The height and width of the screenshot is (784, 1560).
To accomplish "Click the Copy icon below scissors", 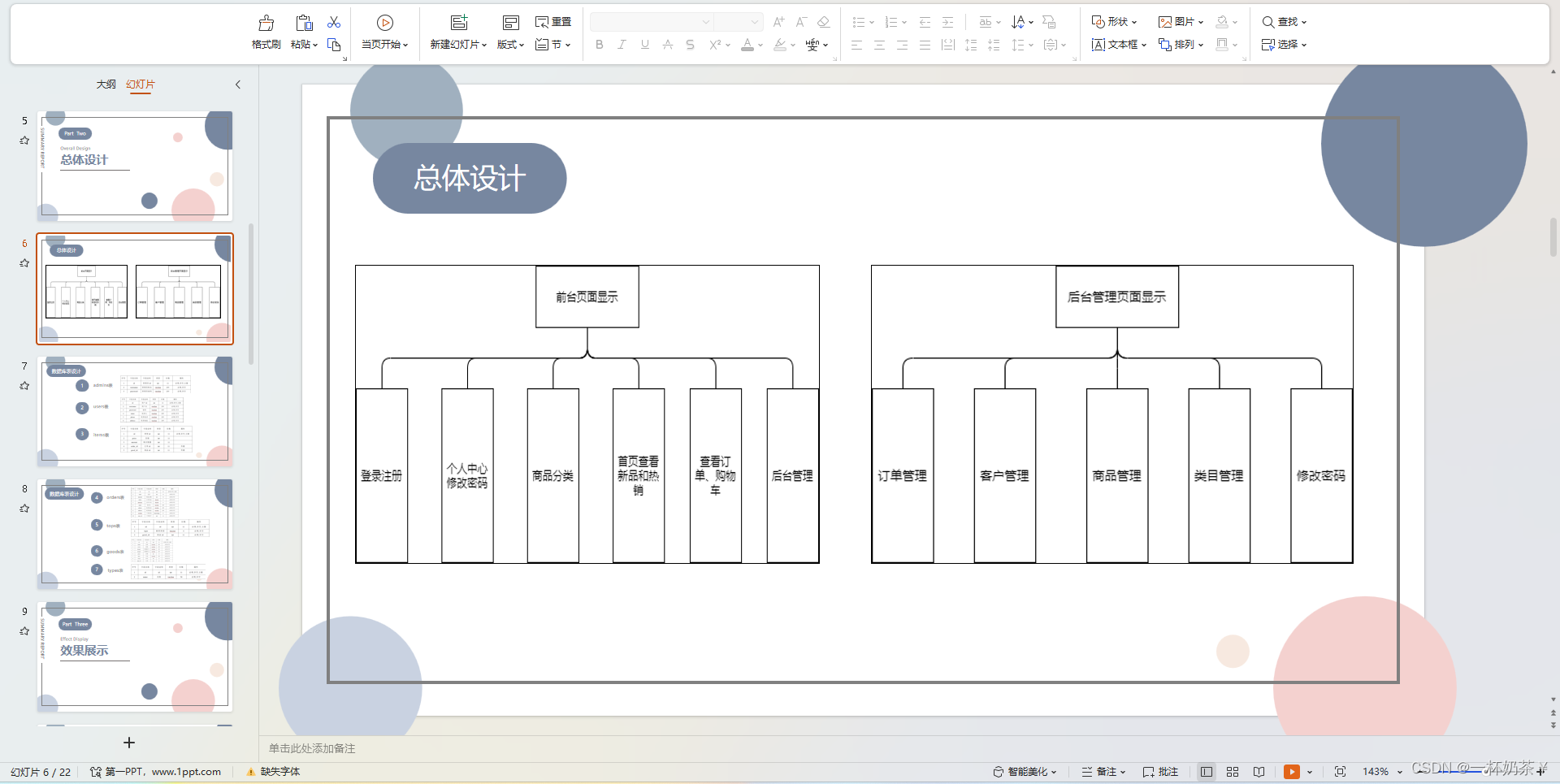I will click(x=334, y=45).
